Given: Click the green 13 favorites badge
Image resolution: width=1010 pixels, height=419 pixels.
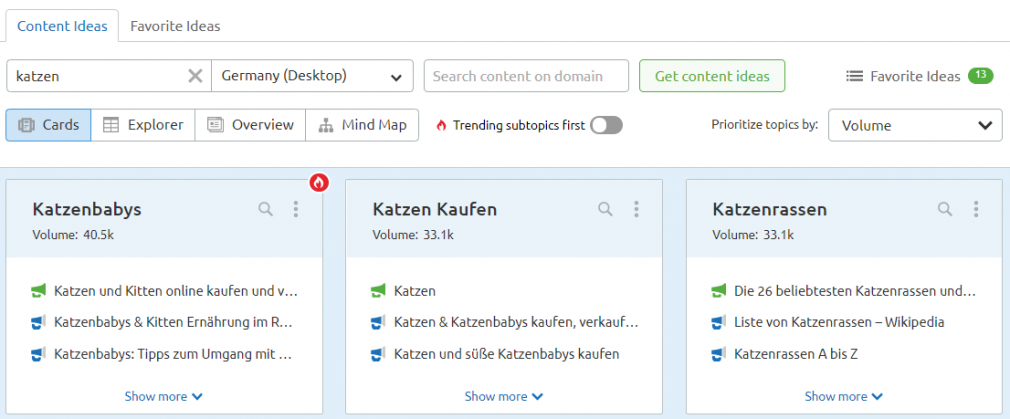Looking at the screenshot, I should [980, 75].
